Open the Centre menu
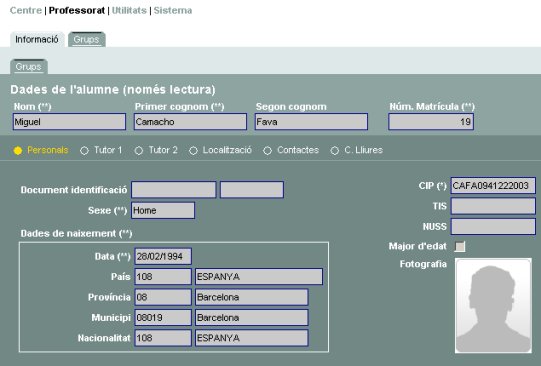Viewport: 541px width, 366px height. [26, 10]
